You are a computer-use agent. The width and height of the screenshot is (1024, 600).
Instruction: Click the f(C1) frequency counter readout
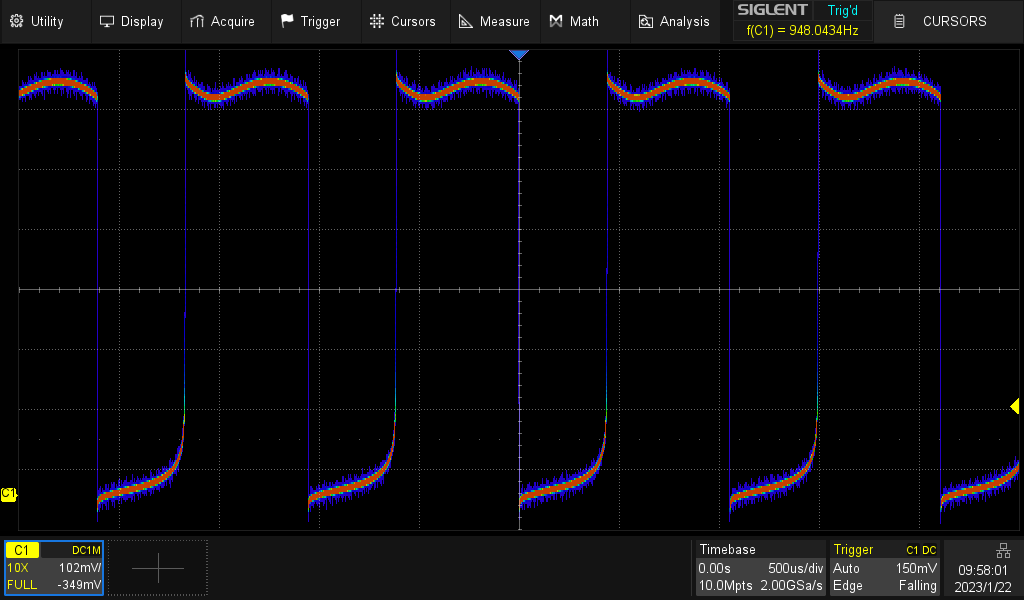pyautogui.click(x=802, y=31)
